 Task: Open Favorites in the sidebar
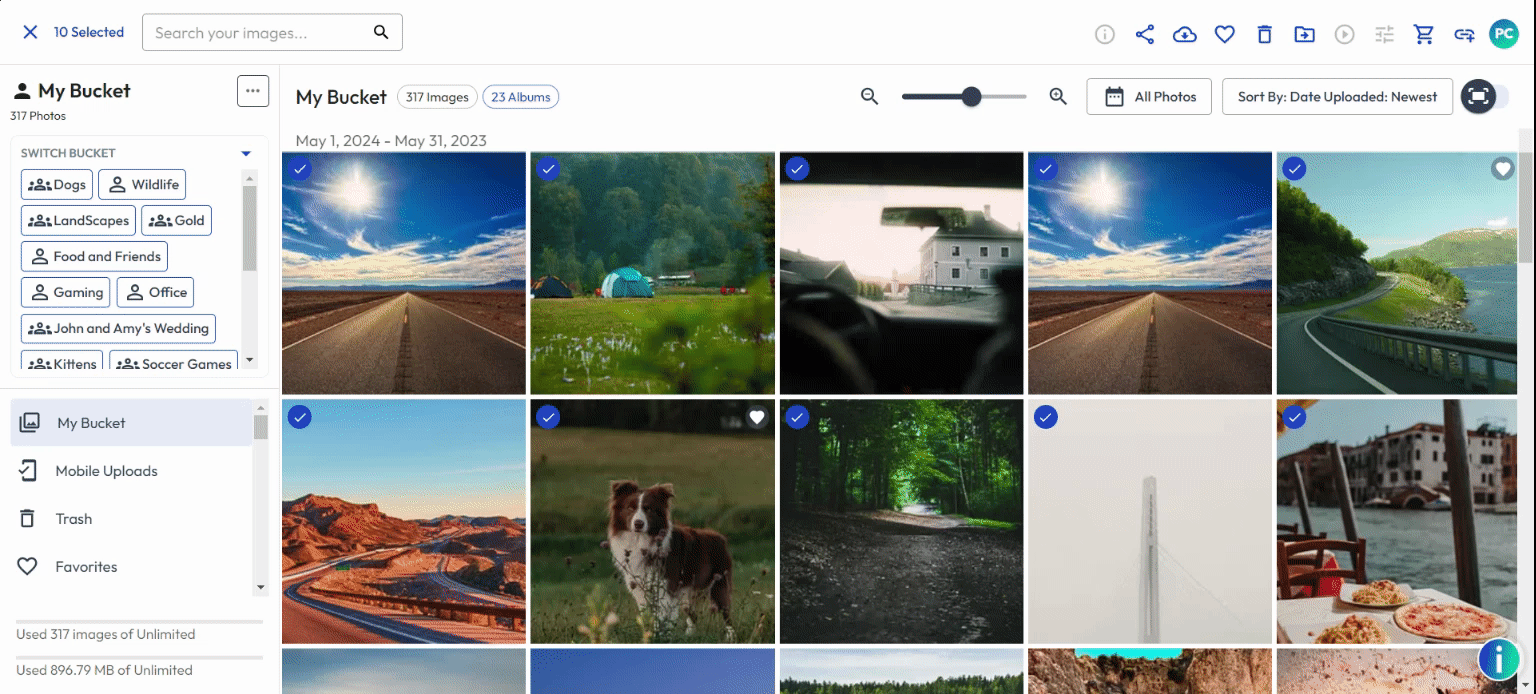(131, 567)
